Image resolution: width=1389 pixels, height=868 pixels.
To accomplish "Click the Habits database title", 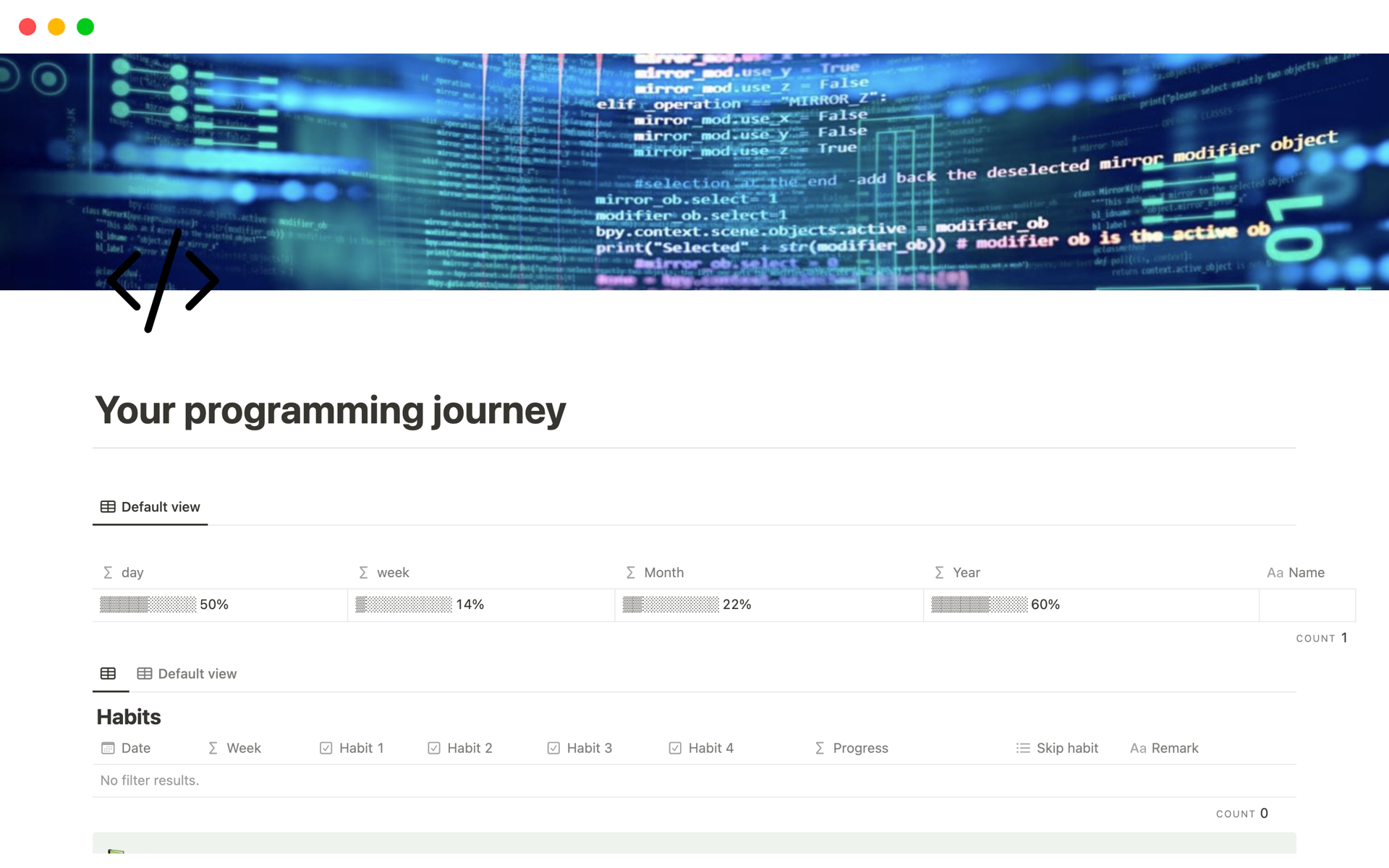I will coord(129,717).
